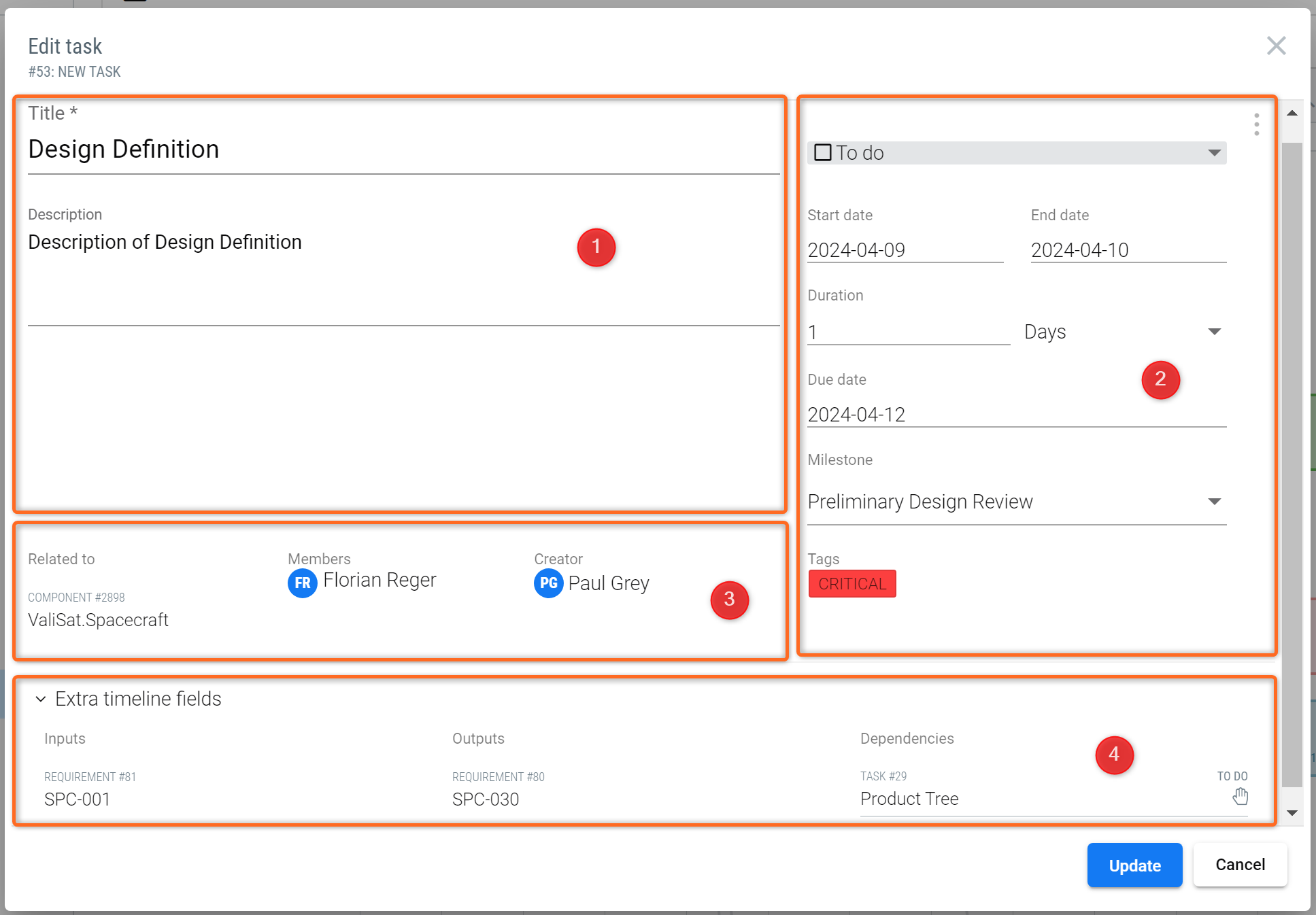Click the scrollbar up arrow

pyautogui.click(x=1292, y=114)
